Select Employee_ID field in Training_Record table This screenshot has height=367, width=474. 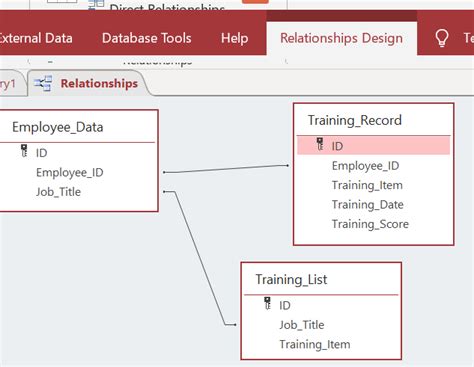click(365, 166)
